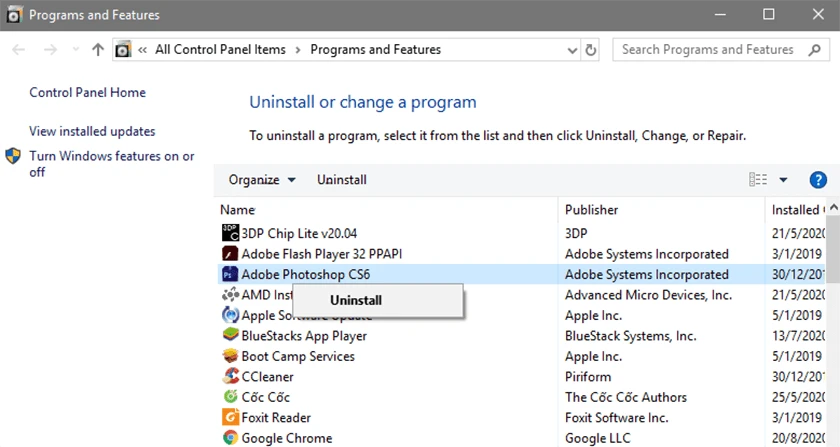Choose Uninstall from the context menu
The width and height of the screenshot is (840, 447).
click(378, 300)
